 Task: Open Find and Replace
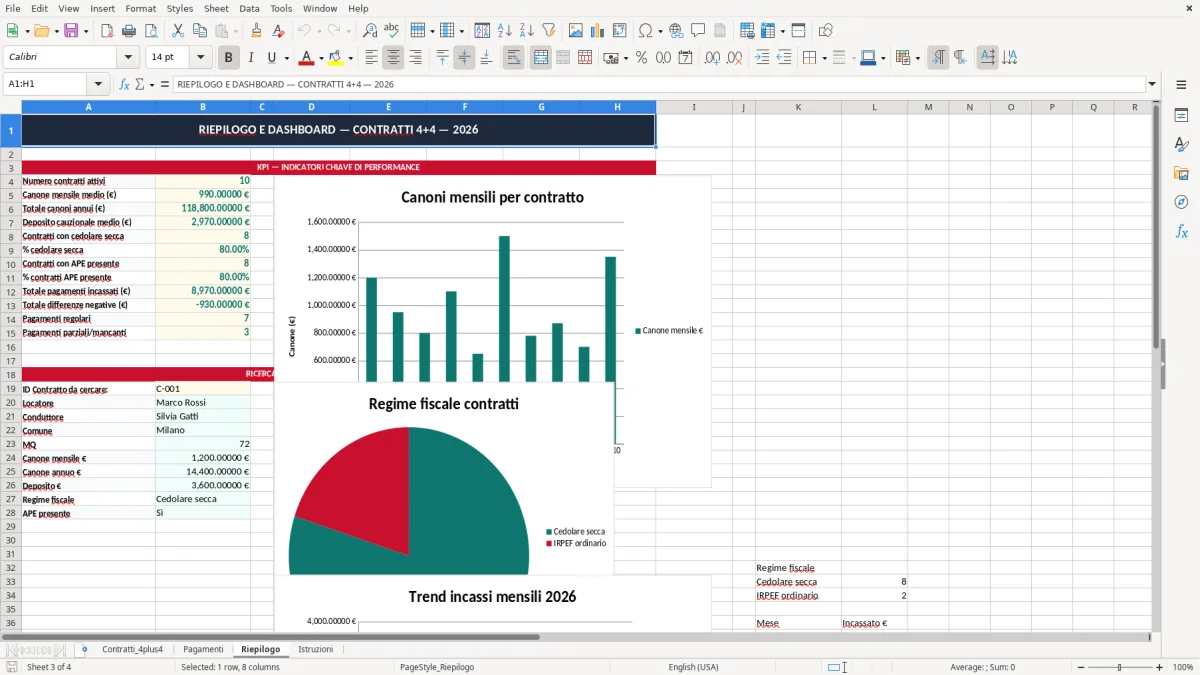point(370,31)
